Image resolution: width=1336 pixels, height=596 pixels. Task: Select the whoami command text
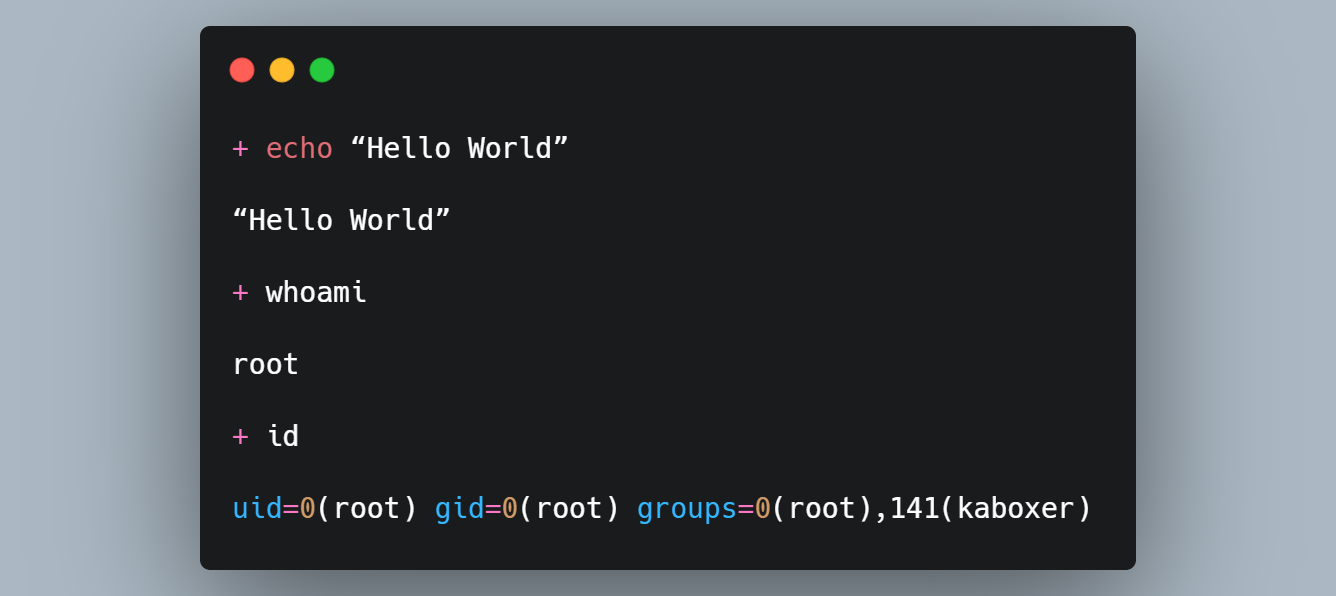pos(316,293)
